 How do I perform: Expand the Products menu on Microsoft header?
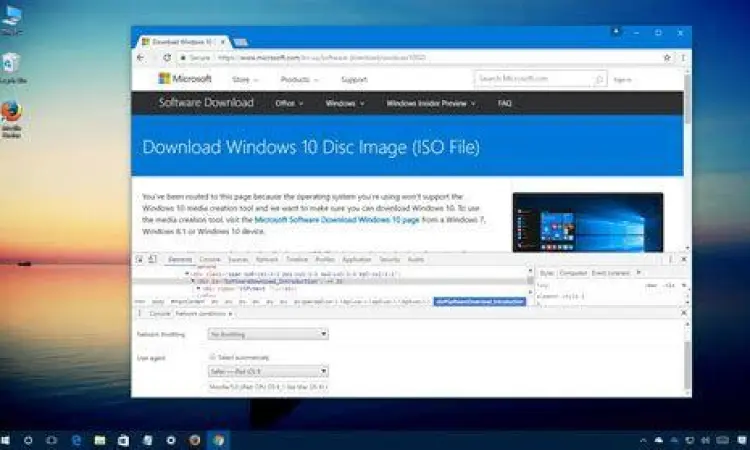tap(299, 79)
